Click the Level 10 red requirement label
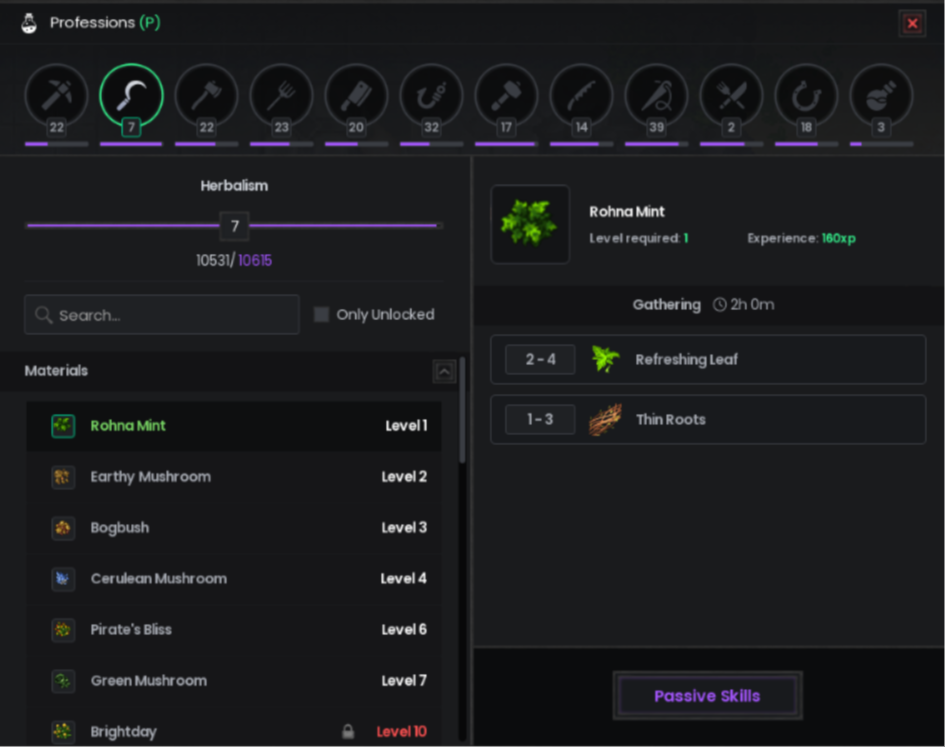This screenshot has height=747, width=945. (401, 731)
